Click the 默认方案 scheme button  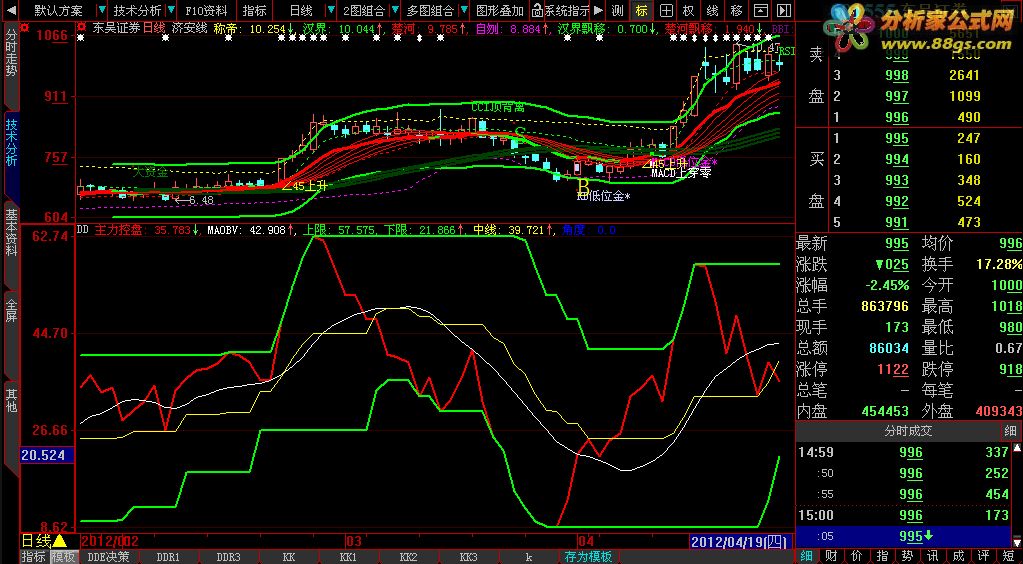(59, 10)
